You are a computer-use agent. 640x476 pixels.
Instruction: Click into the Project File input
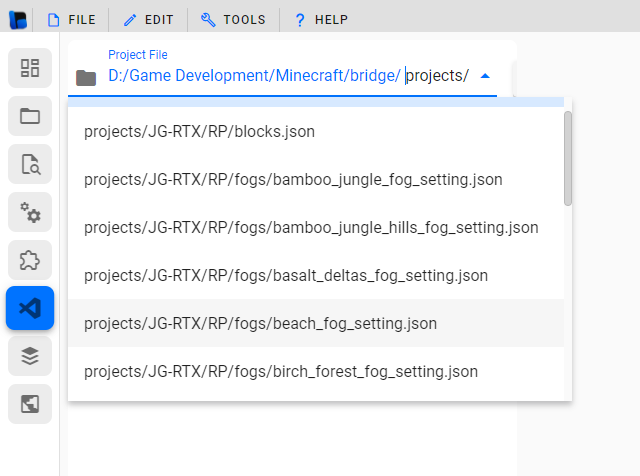point(288,76)
